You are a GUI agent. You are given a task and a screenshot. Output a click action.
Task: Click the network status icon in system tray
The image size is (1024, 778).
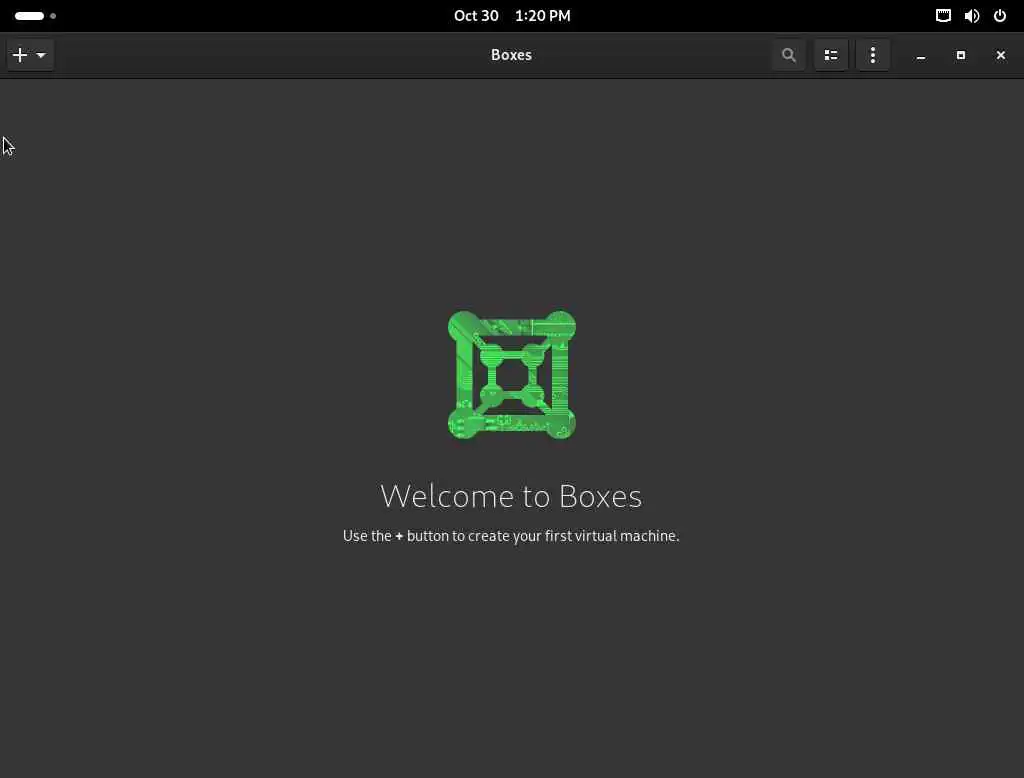943,16
